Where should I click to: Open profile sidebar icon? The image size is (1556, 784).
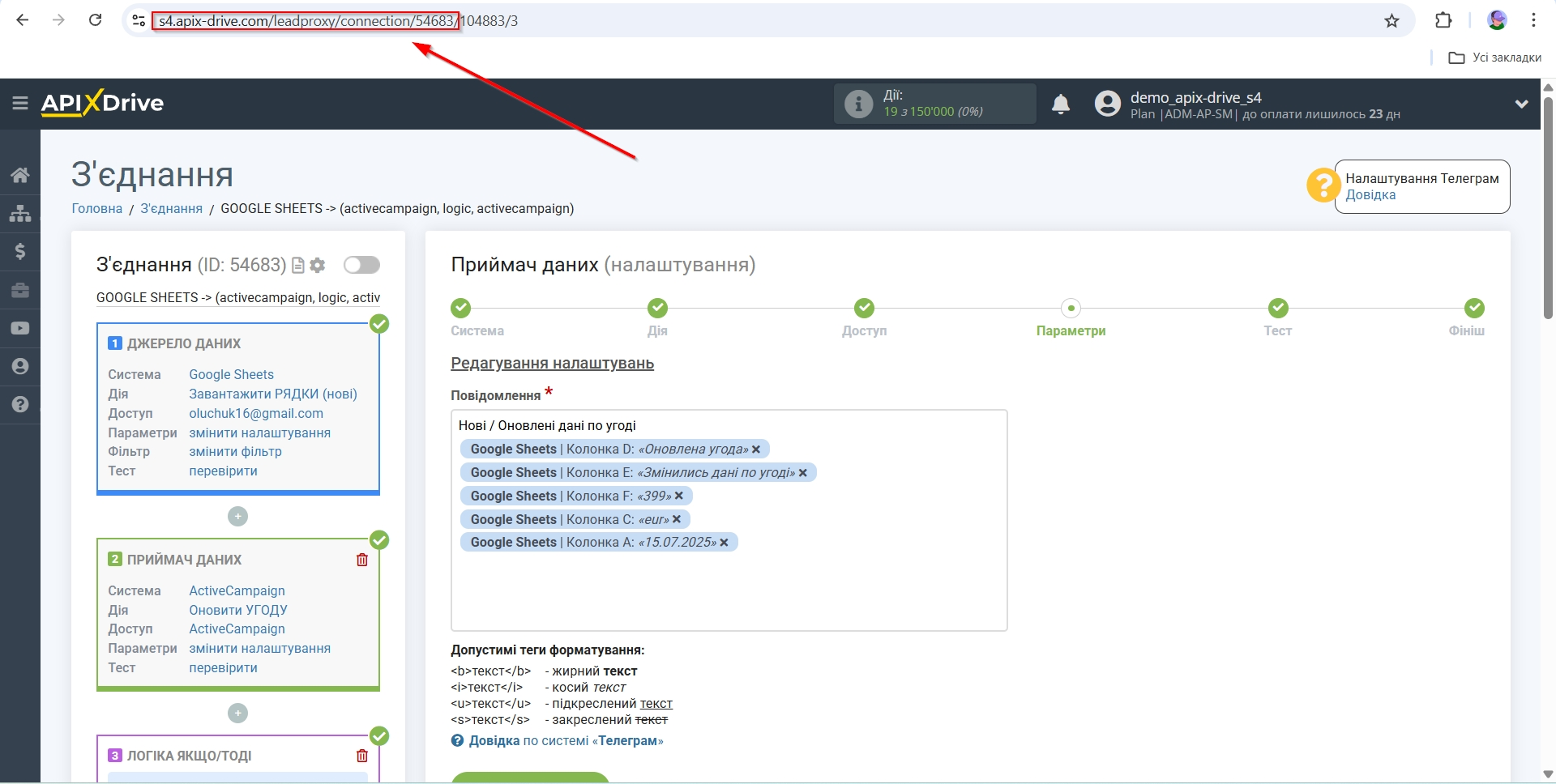click(20, 366)
